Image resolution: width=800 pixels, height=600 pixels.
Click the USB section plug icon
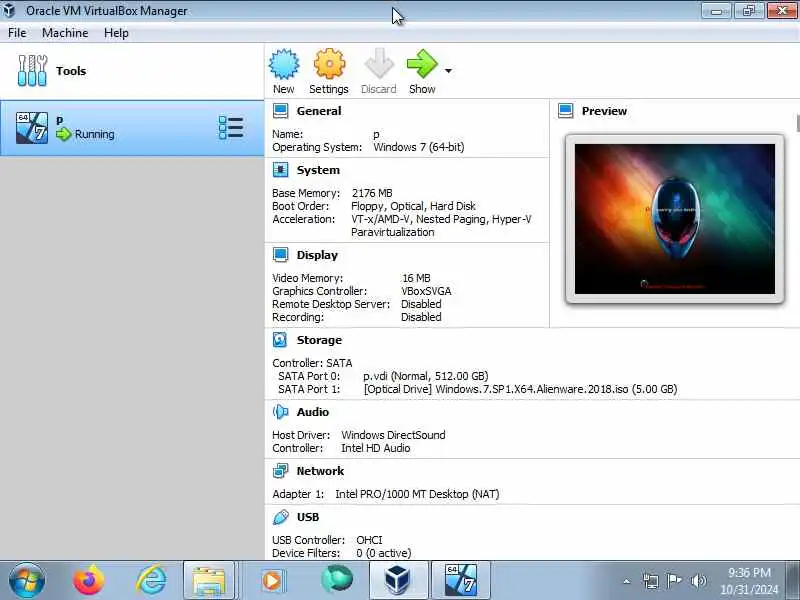pos(280,517)
